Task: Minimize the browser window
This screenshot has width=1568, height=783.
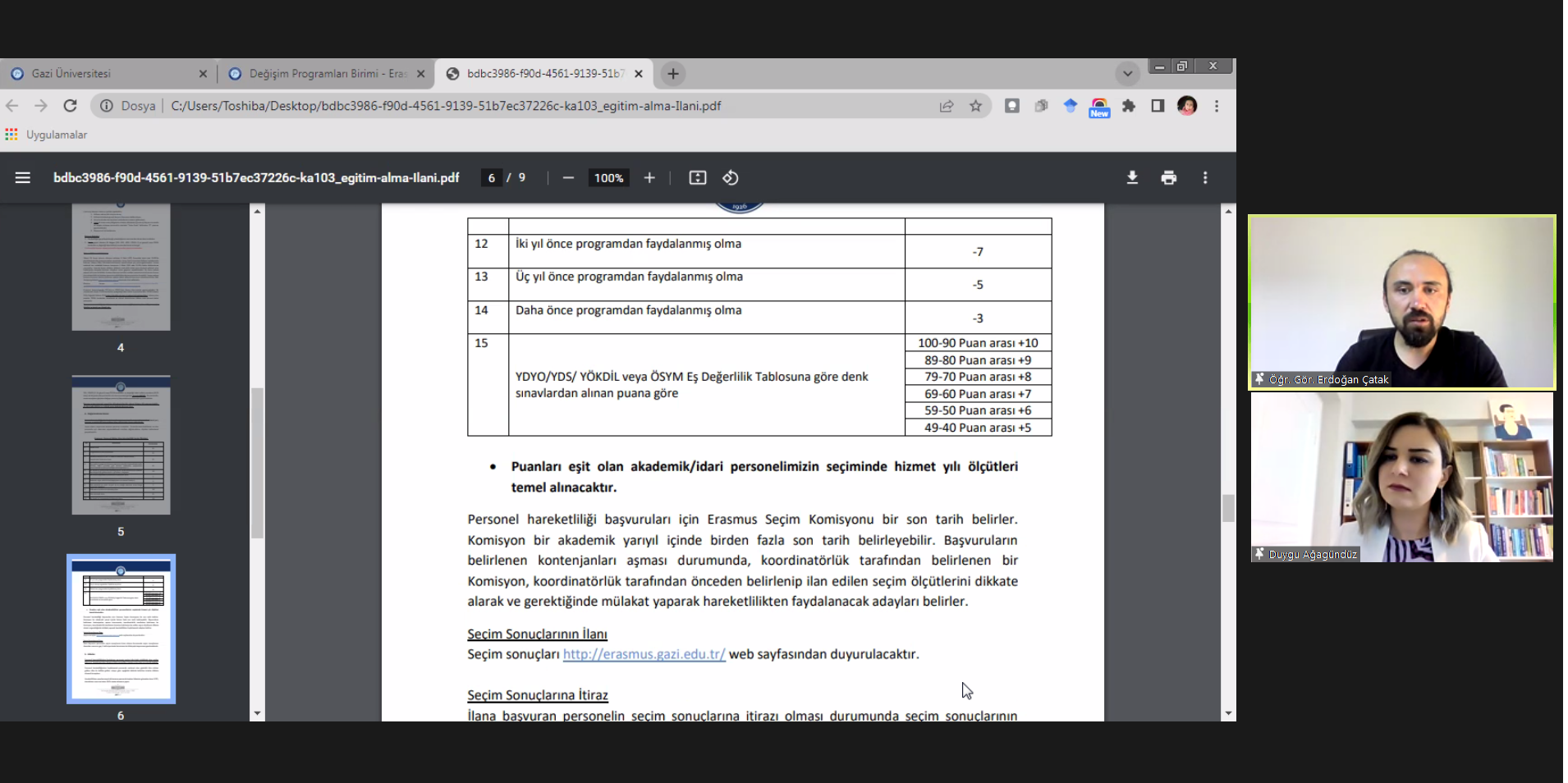Action: (x=1159, y=66)
